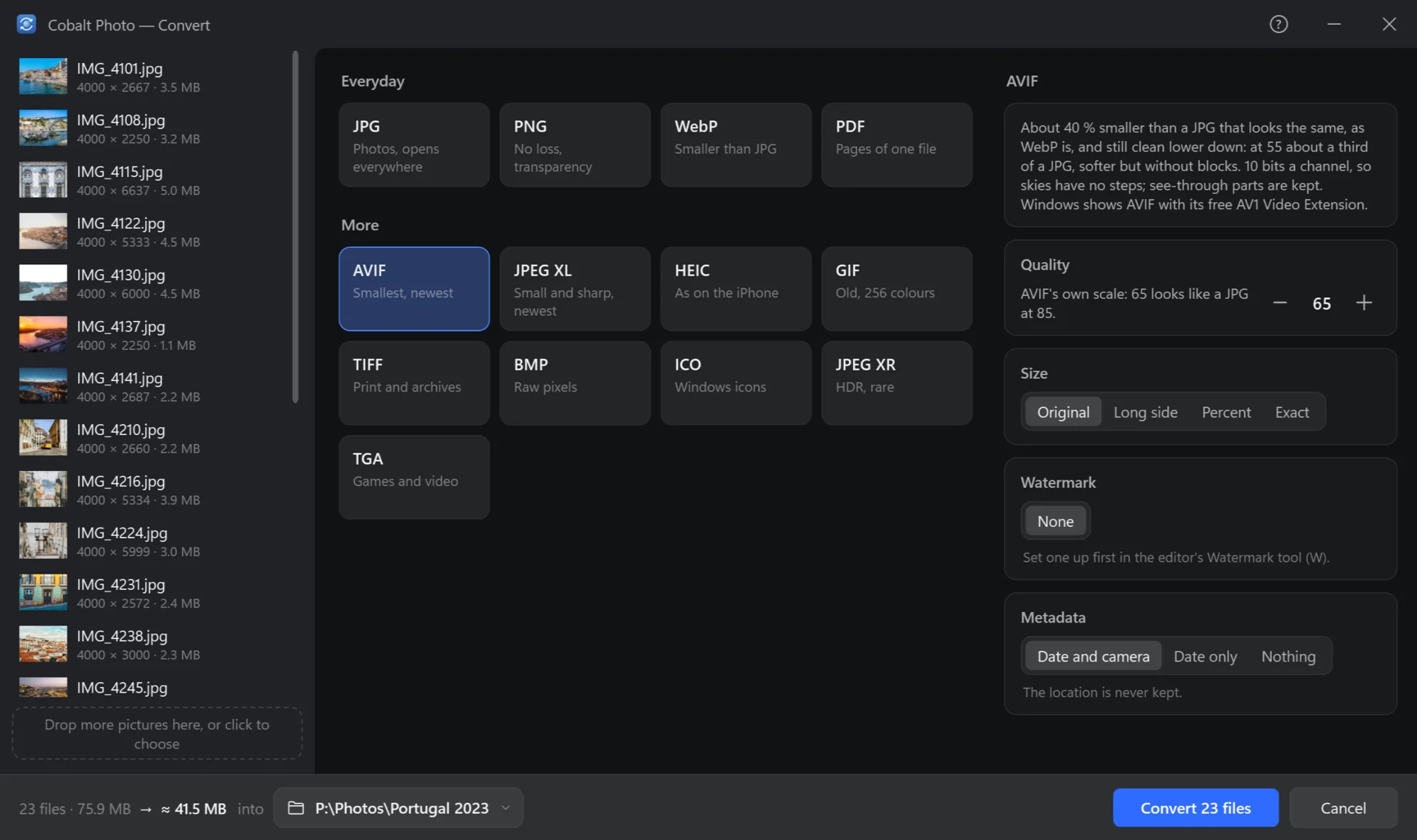Choose the JPEG XR format card
The height and width of the screenshot is (840, 1417).
click(x=897, y=383)
